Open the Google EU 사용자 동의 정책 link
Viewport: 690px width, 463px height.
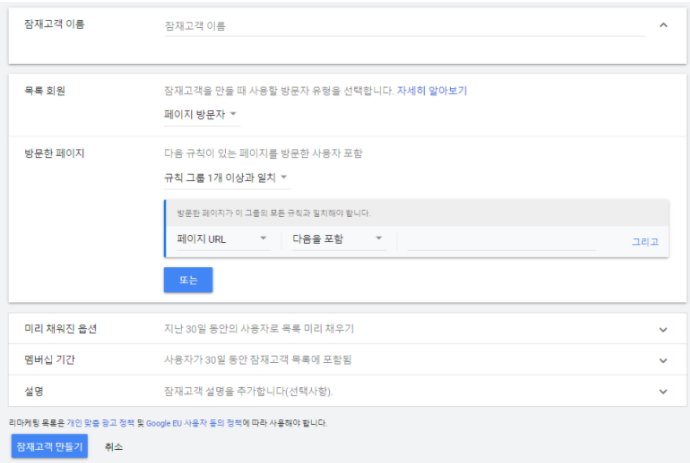(194, 423)
